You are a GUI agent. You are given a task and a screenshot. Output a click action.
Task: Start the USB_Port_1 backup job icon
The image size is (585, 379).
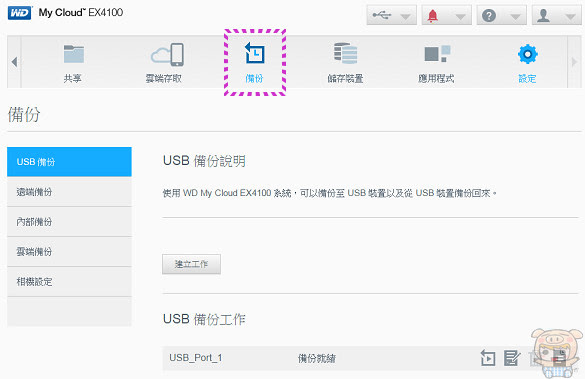click(488, 358)
